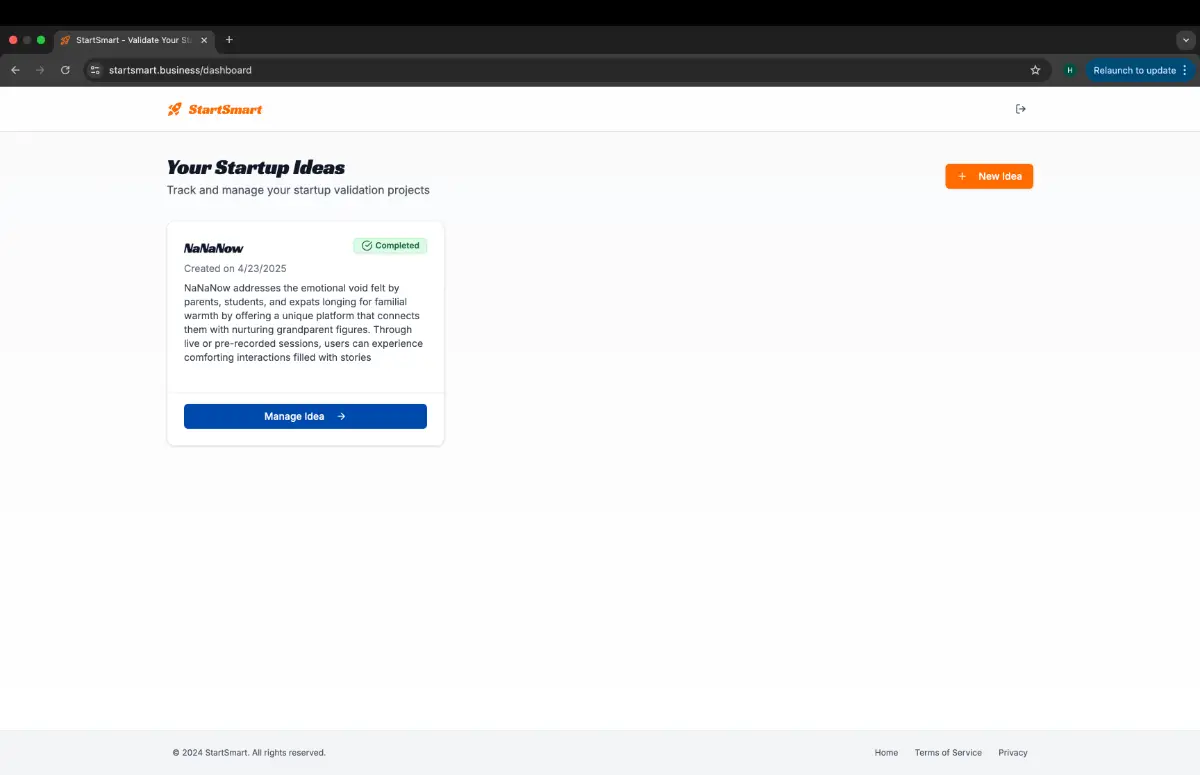The image size is (1200, 775).
Task: Open the Privacy footer link
Action: point(1012,752)
